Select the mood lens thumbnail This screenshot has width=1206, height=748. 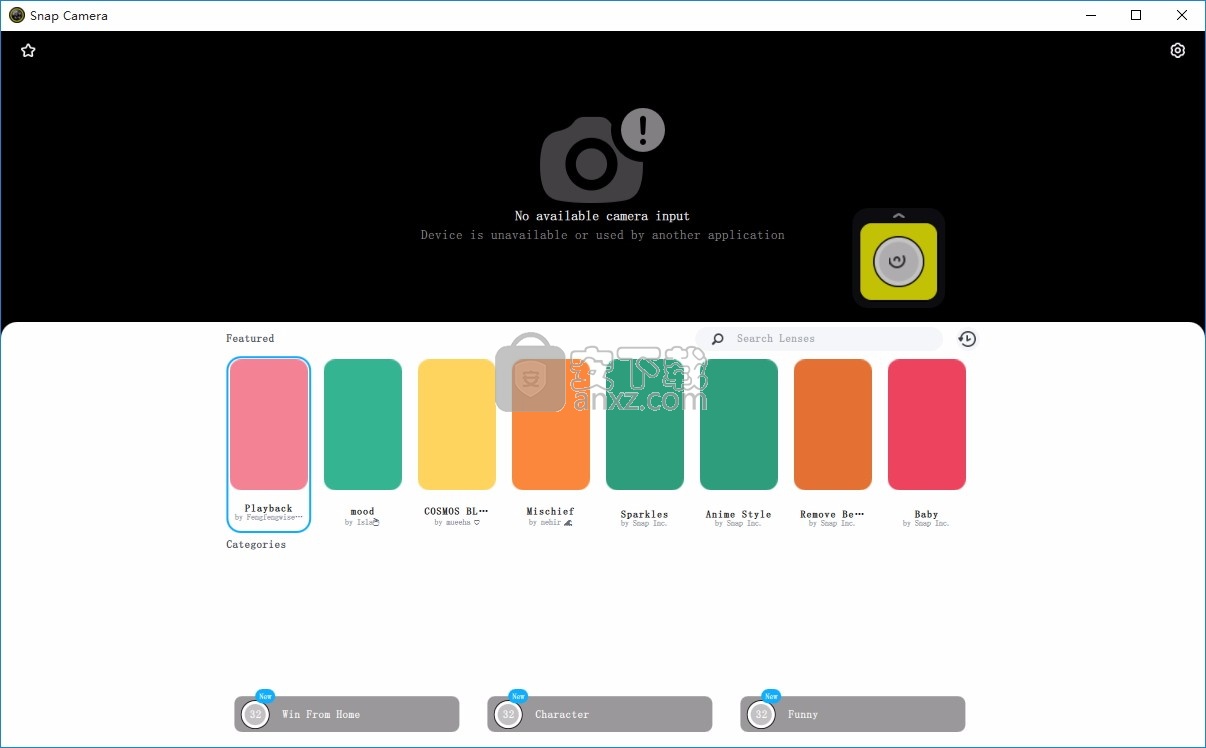pyautogui.click(x=363, y=425)
